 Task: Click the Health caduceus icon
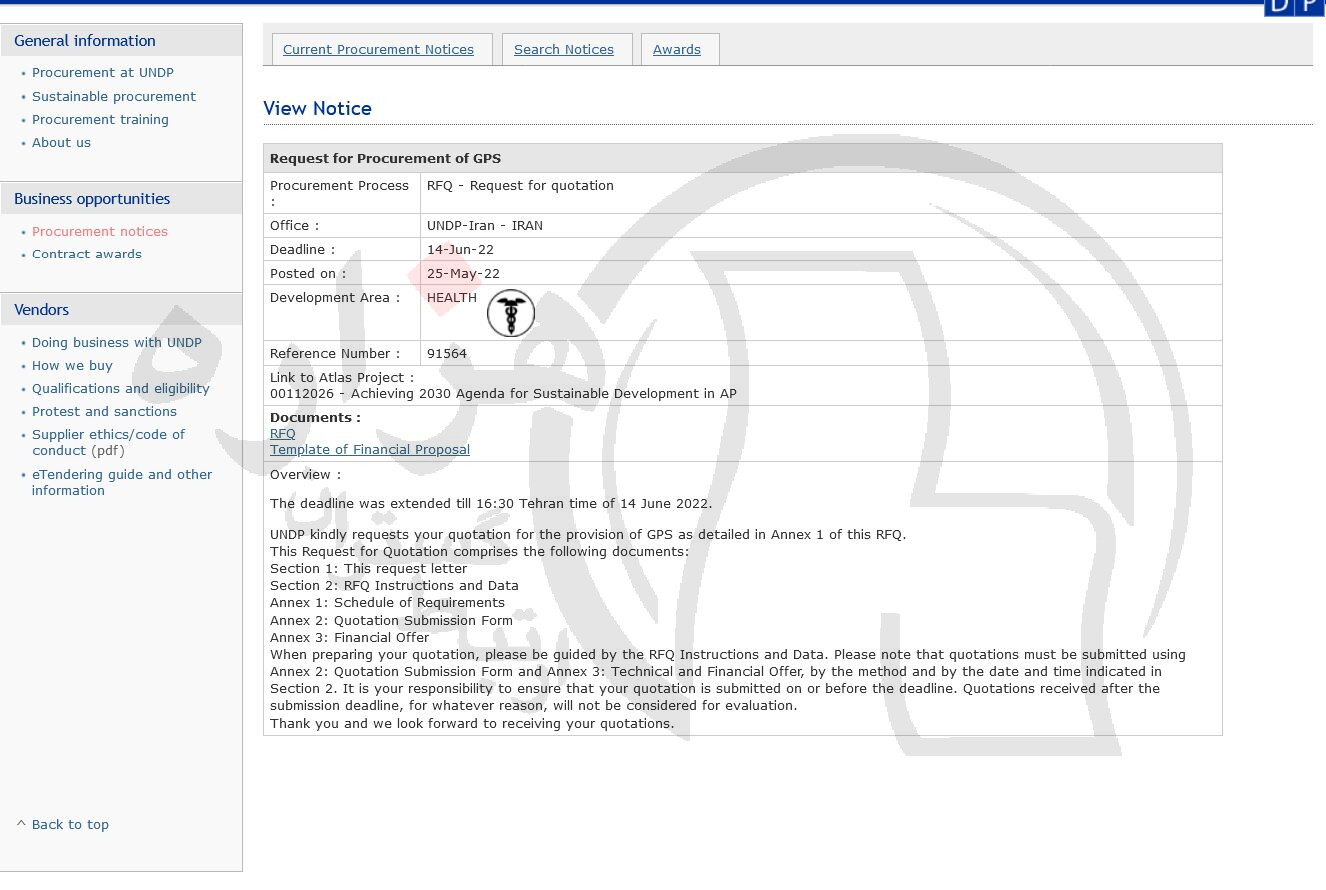(511, 313)
